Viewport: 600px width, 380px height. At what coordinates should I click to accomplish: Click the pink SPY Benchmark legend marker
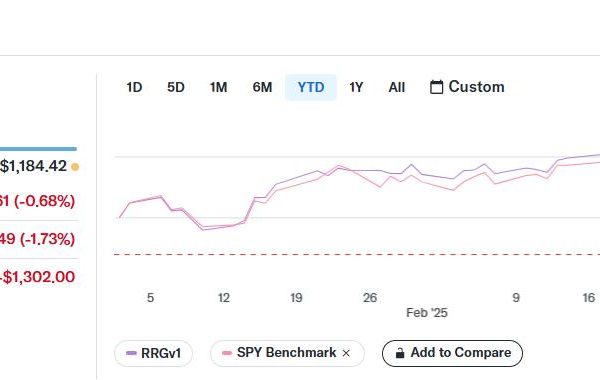227,353
